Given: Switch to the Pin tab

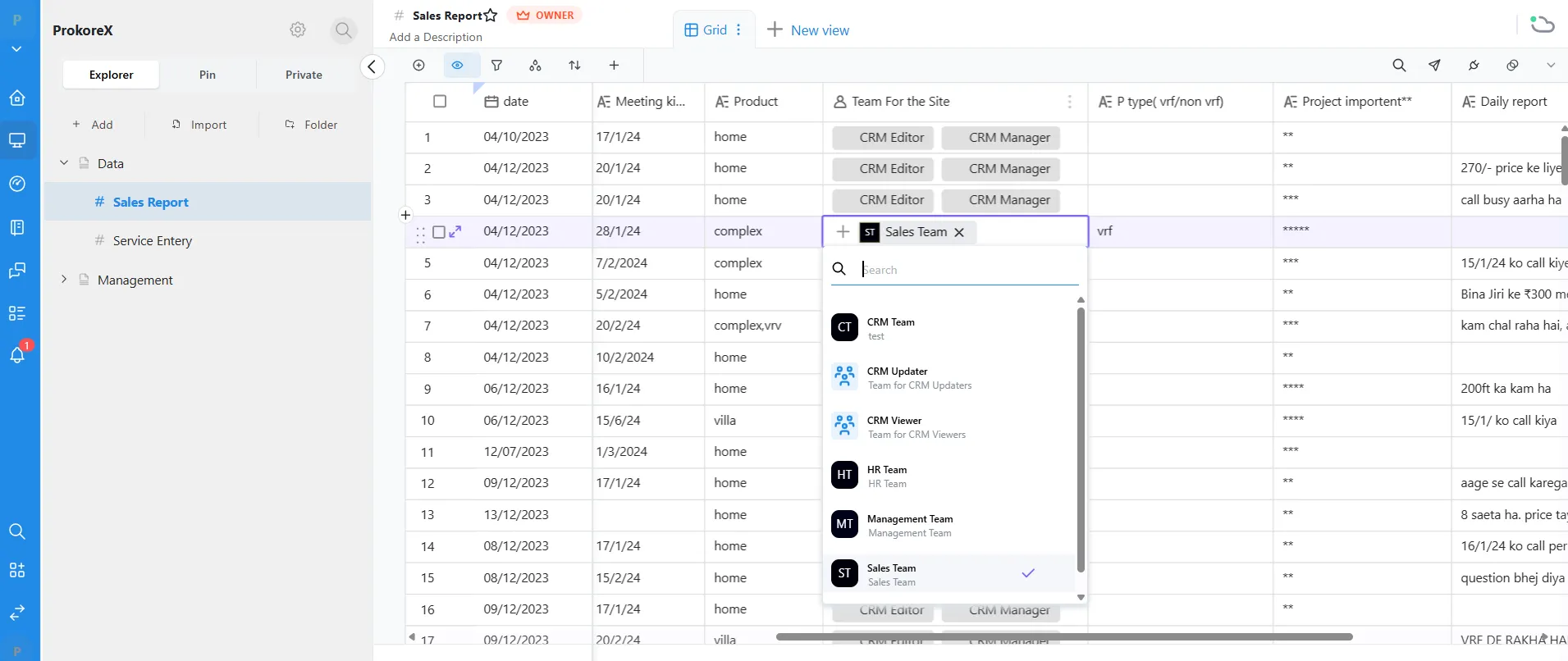Looking at the screenshot, I should tap(208, 75).
